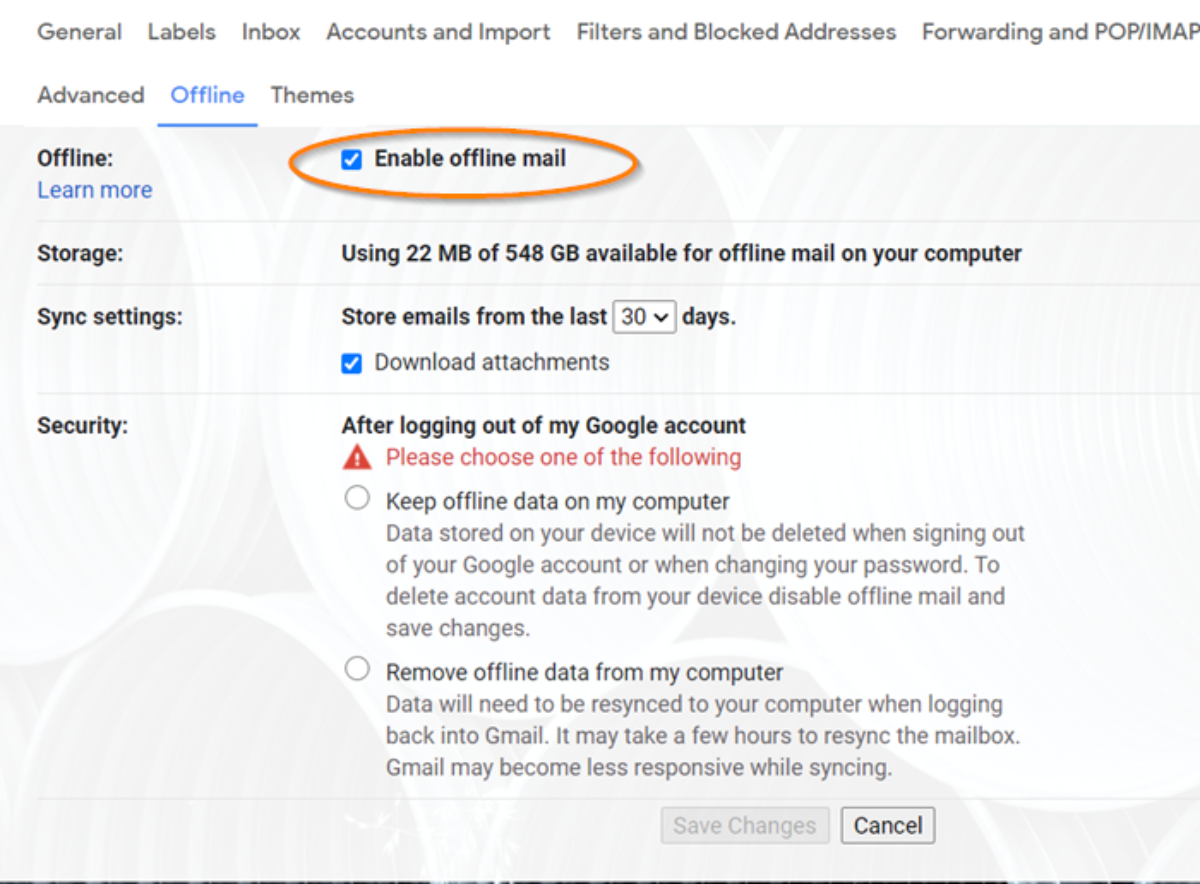
Task: Select Filters and Blocked Addresses tab
Action: (x=736, y=32)
